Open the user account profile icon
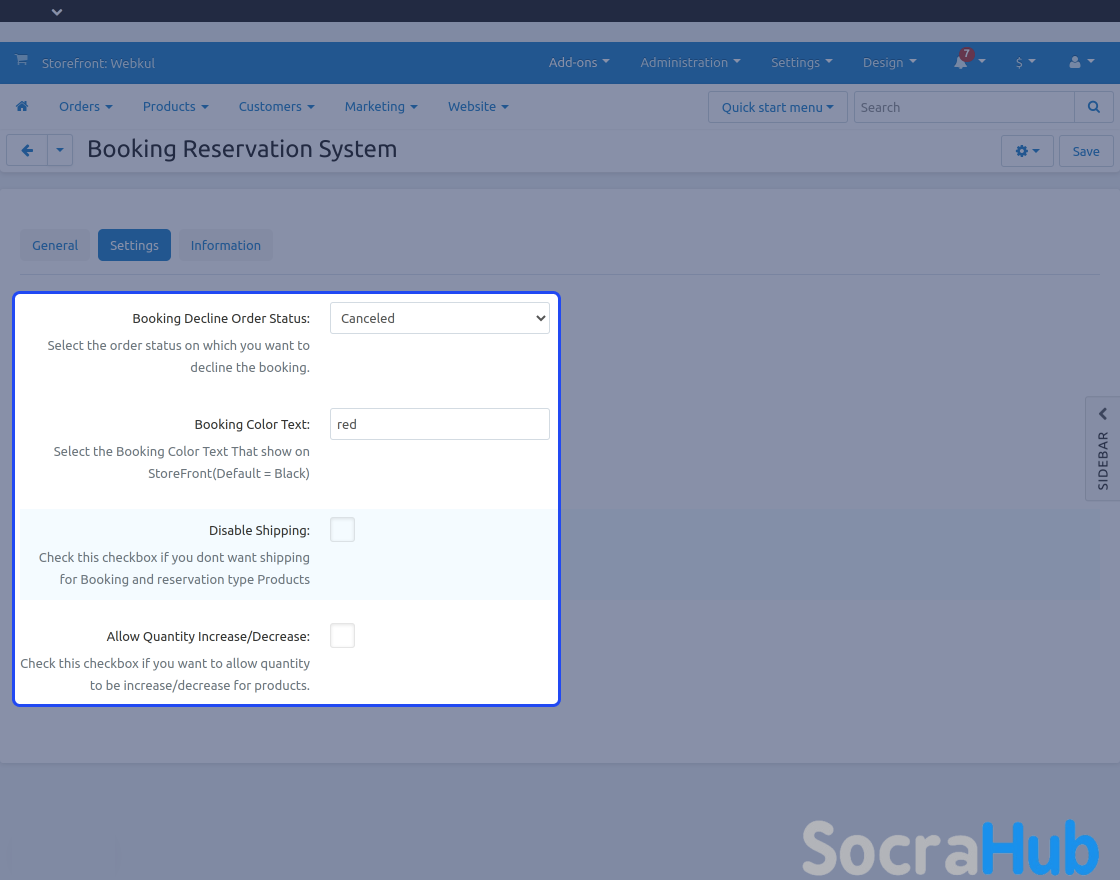 pyautogui.click(x=1075, y=62)
